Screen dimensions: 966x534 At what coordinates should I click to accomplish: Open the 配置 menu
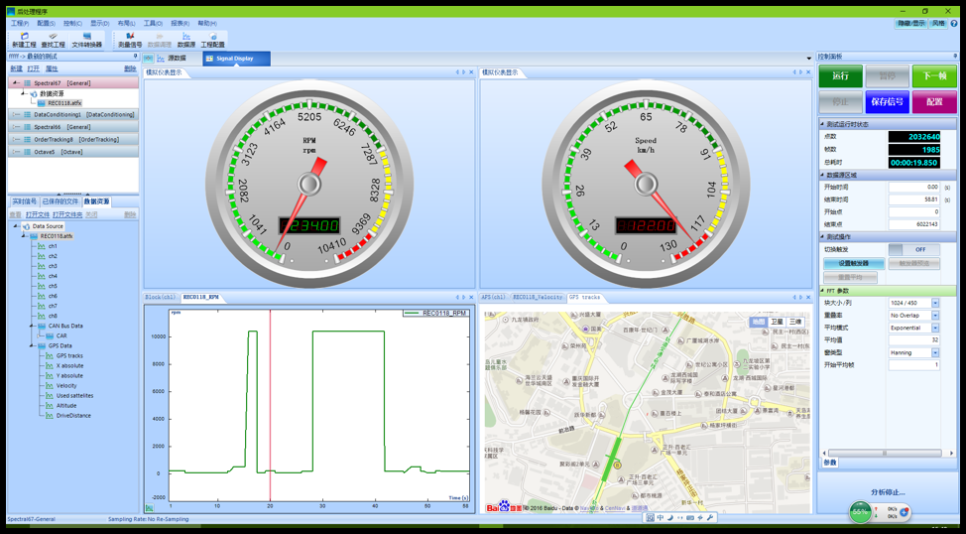coord(46,23)
